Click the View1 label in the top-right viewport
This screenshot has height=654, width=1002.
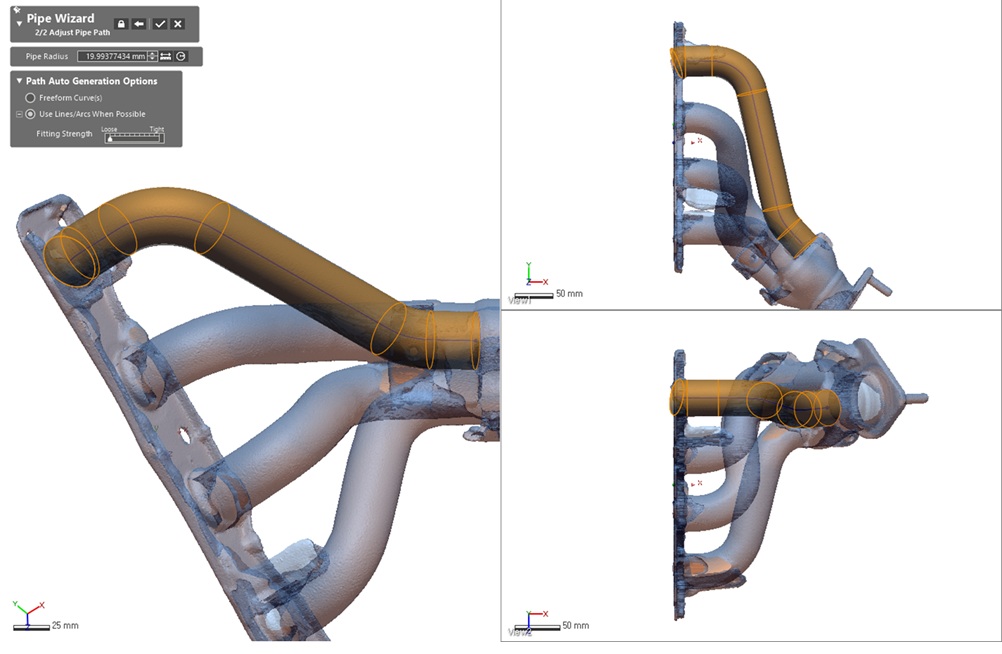(x=520, y=300)
